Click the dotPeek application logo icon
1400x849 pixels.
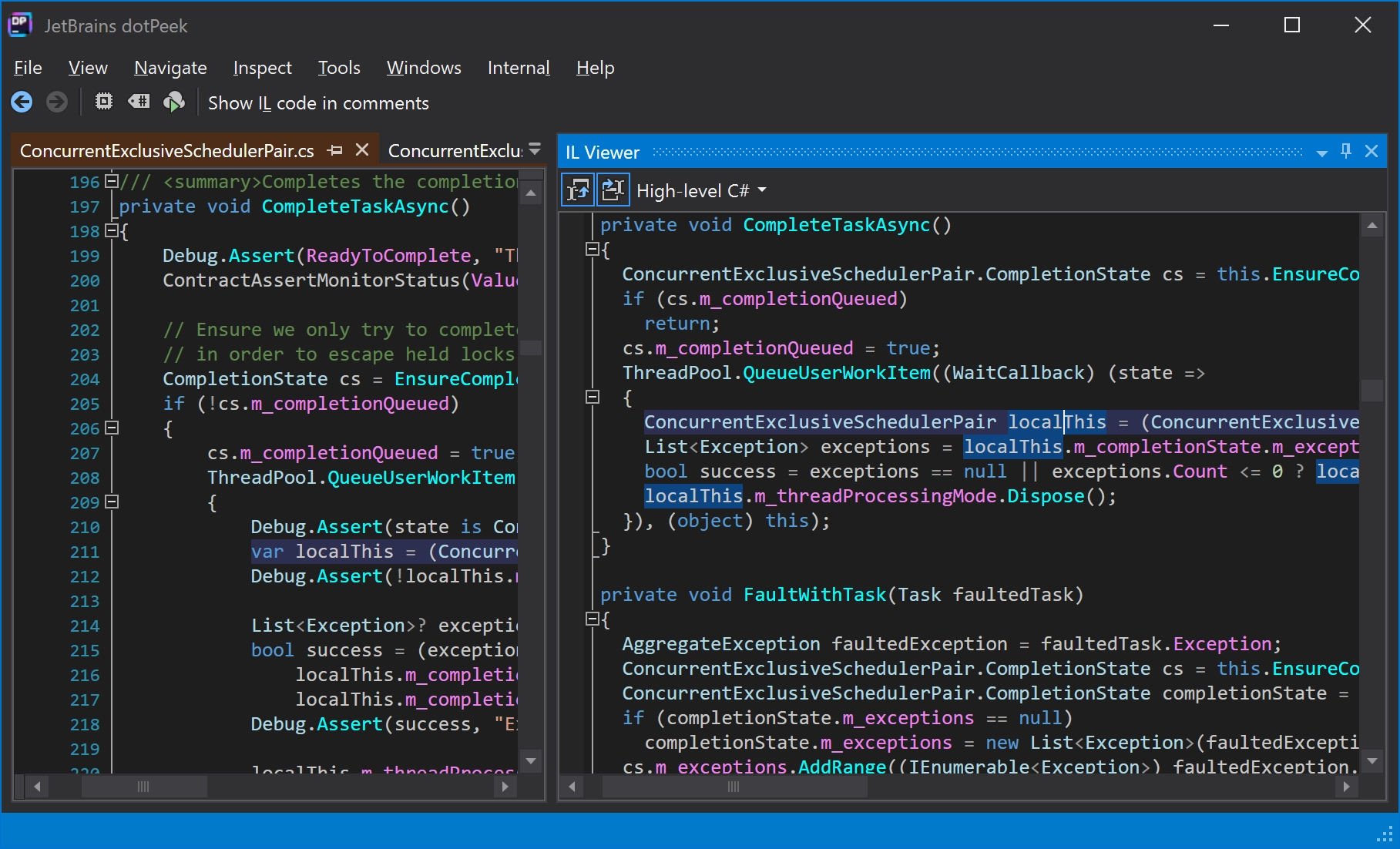pyautogui.click(x=20, y=25)
